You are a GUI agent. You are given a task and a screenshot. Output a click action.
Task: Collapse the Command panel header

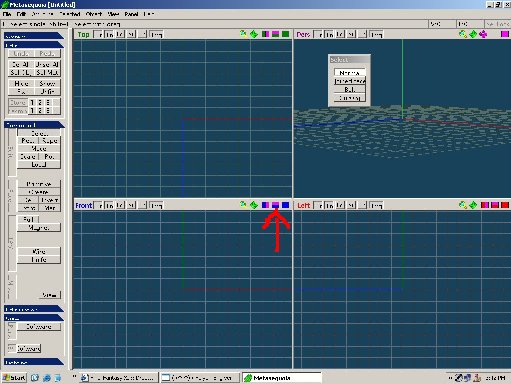click(x=34, y=125)
